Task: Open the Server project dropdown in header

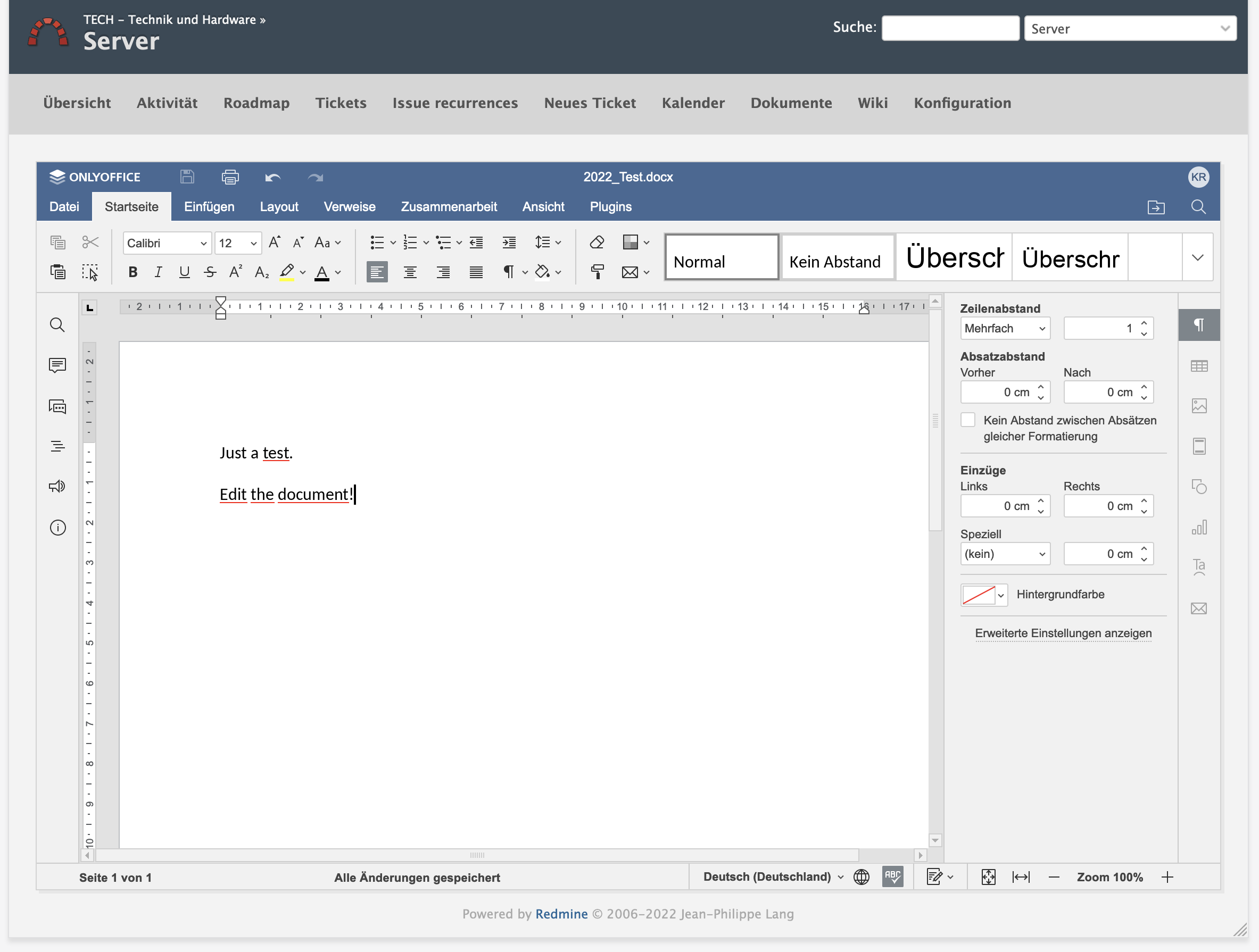Action: pos(1130,28)
